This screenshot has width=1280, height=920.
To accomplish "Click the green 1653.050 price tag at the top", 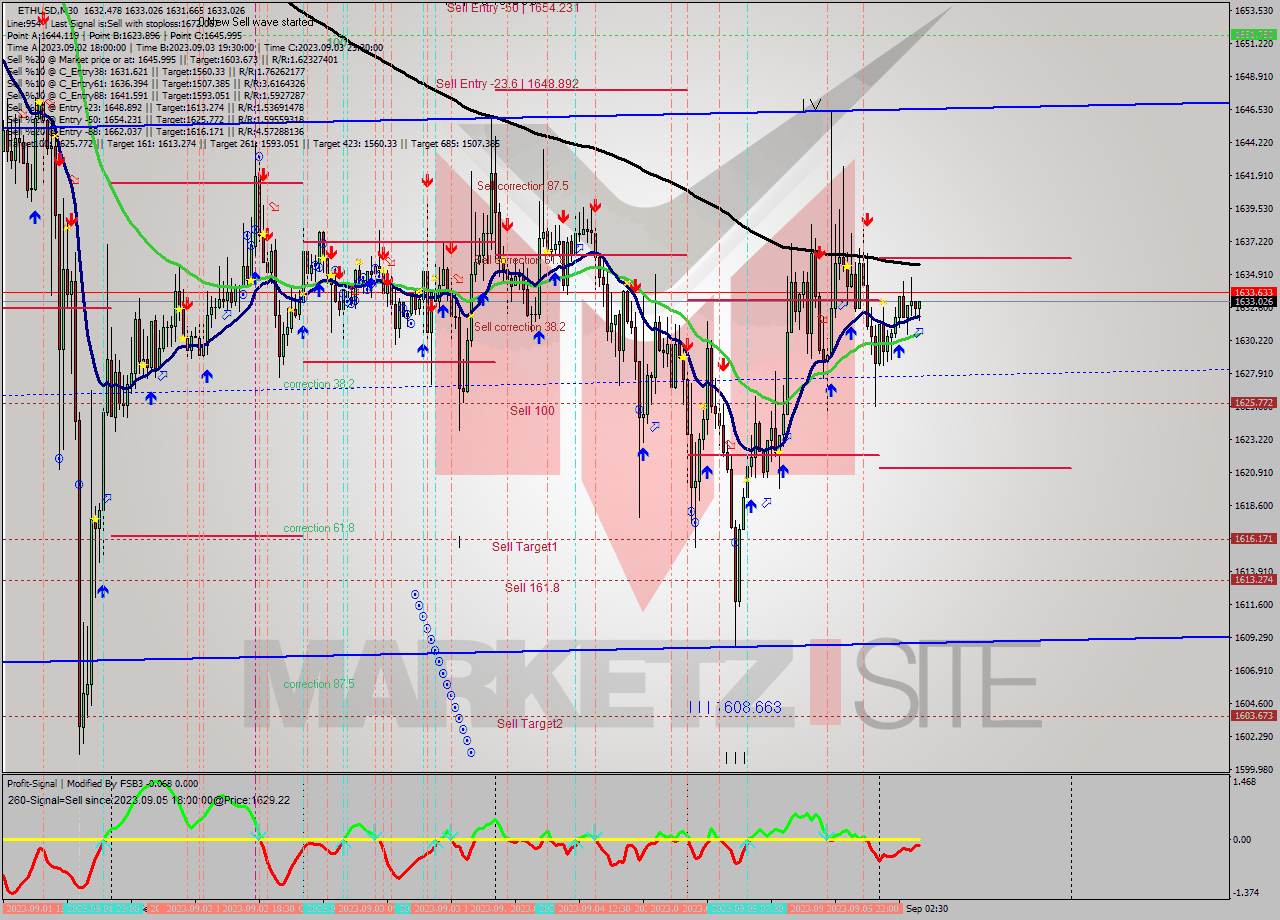I will point(1254,34).
